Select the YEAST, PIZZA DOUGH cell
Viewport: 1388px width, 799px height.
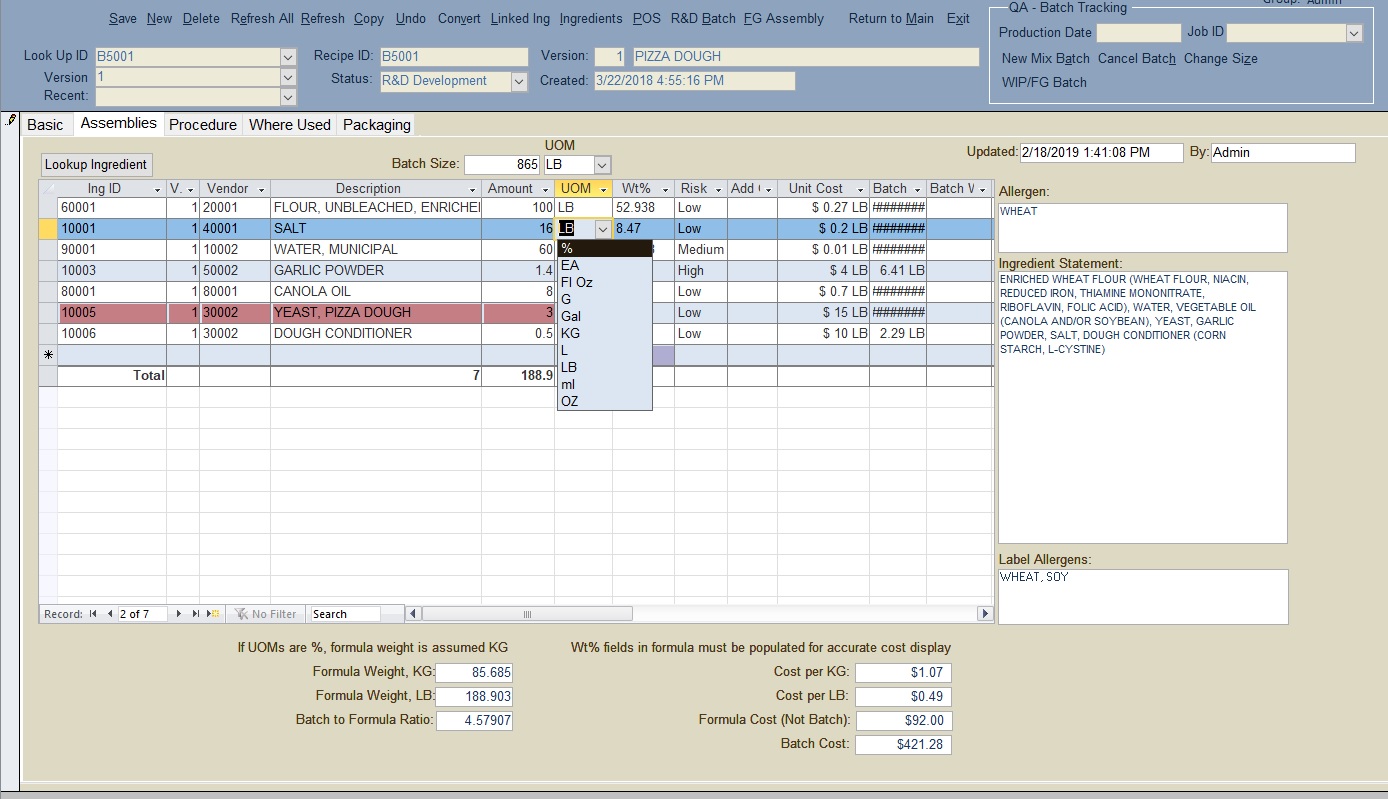(376, 312)
